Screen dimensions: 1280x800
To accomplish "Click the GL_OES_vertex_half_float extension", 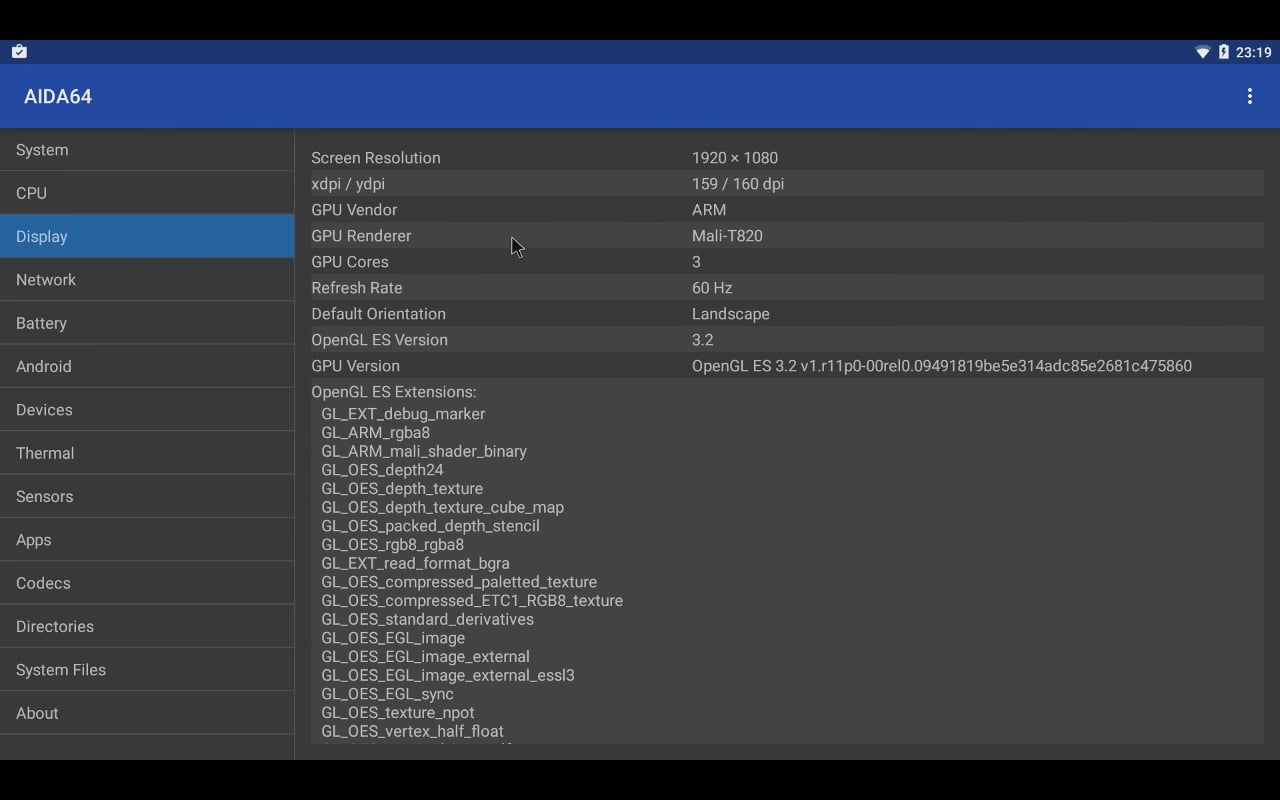I will (412, 731).
